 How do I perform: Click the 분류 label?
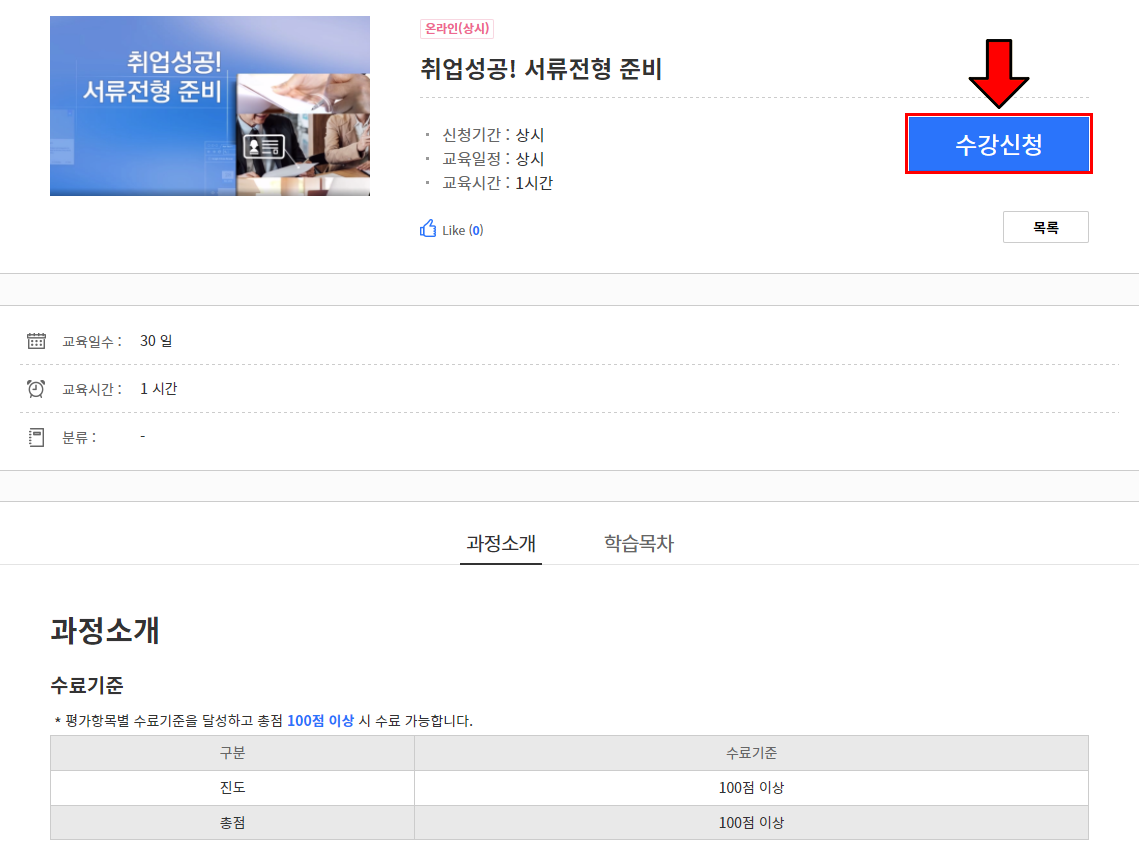pyautogui.click(x=78, y=438)
